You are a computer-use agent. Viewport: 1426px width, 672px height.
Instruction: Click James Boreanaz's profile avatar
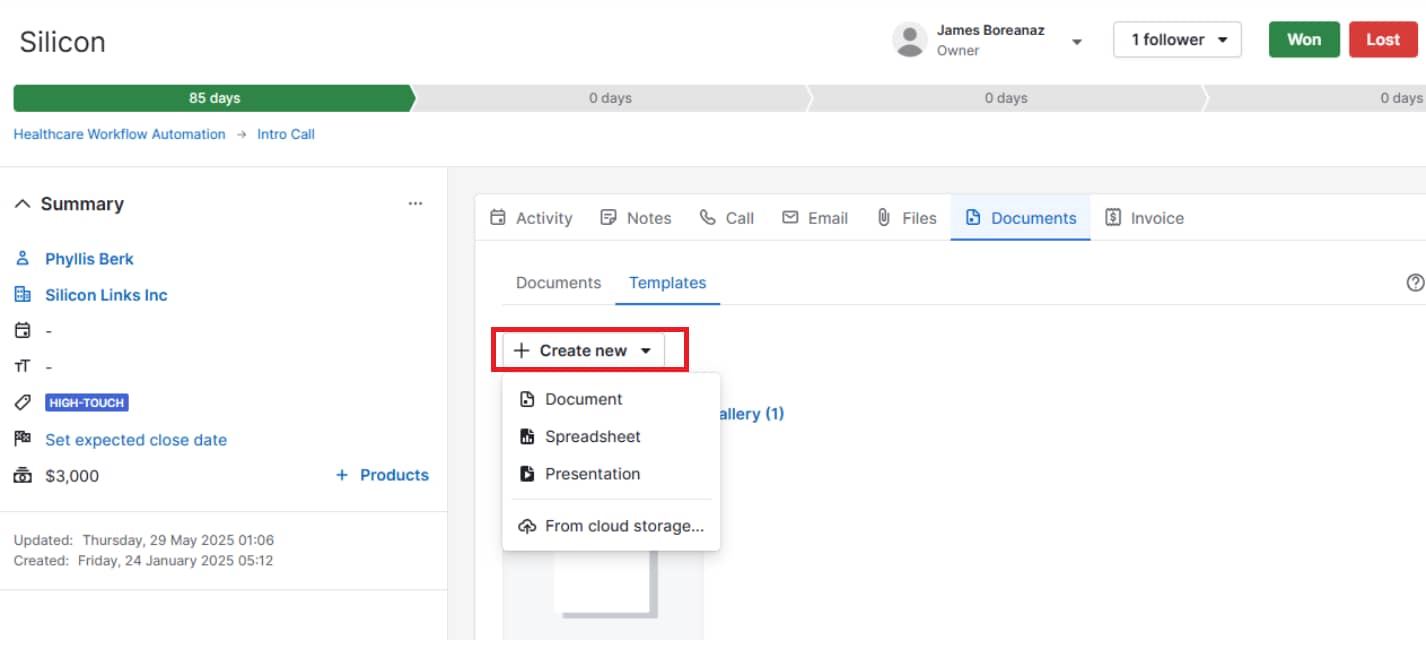tap(908, 39)
